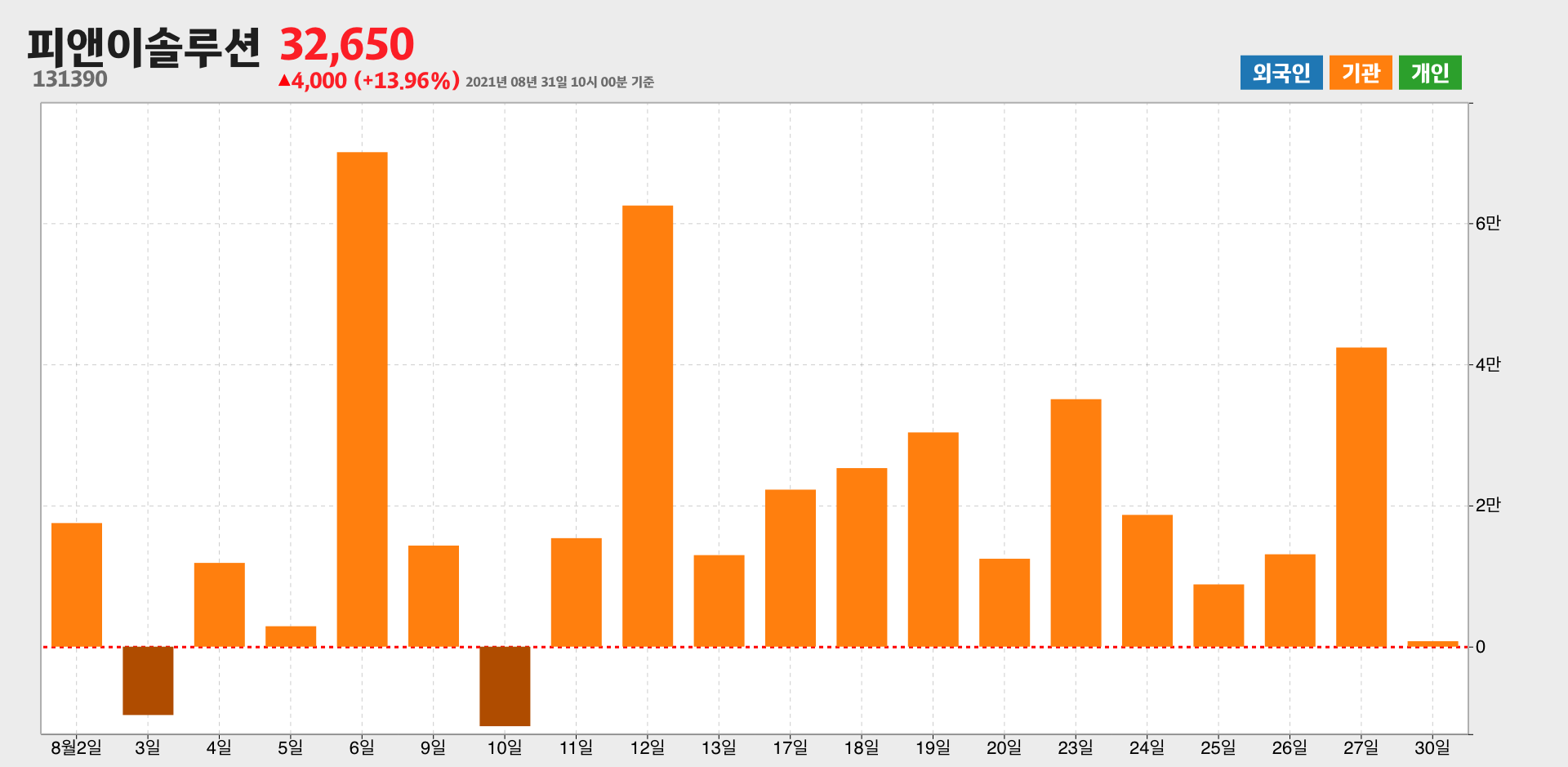Click the 23일 bar

point(1076,523)
